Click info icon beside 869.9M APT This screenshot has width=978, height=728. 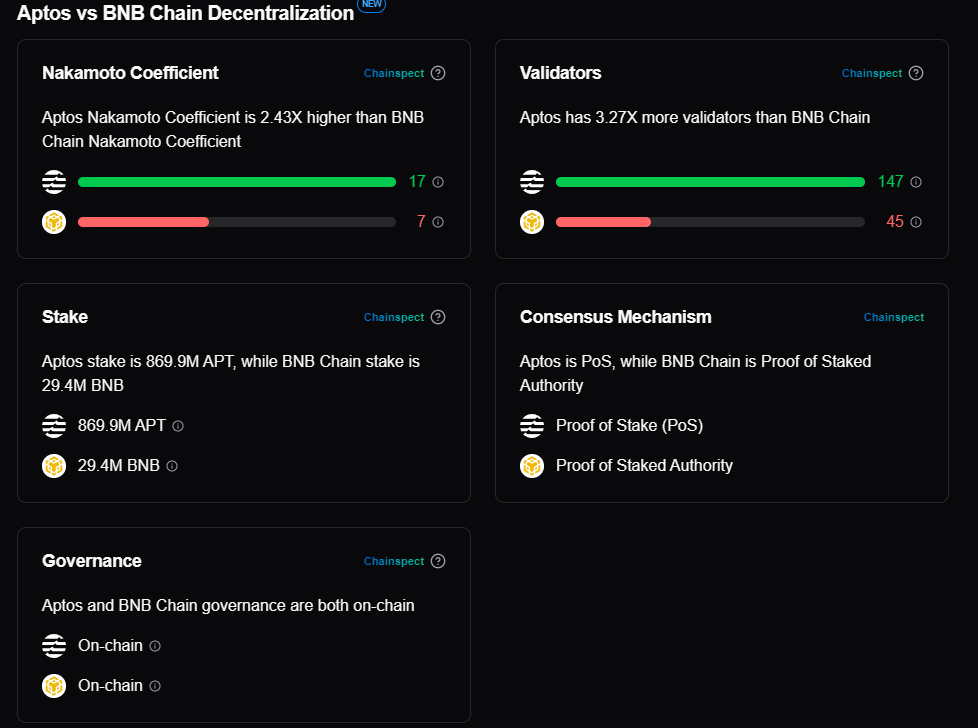pos(178,426)
